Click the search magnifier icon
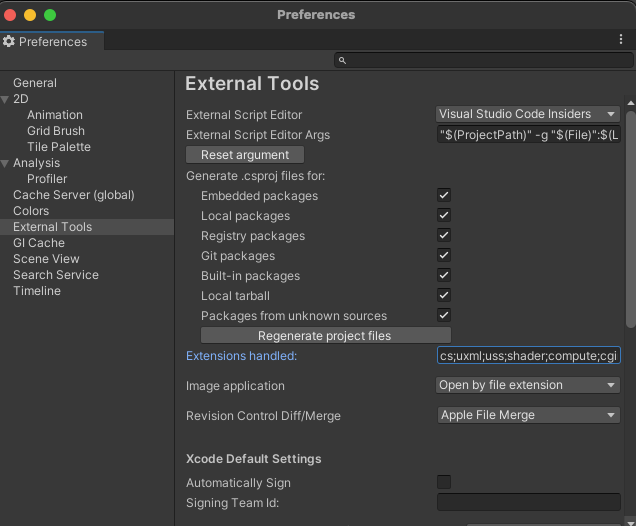Image resolution: width=636 pixels, height=526 pixels. click(342, 61)
